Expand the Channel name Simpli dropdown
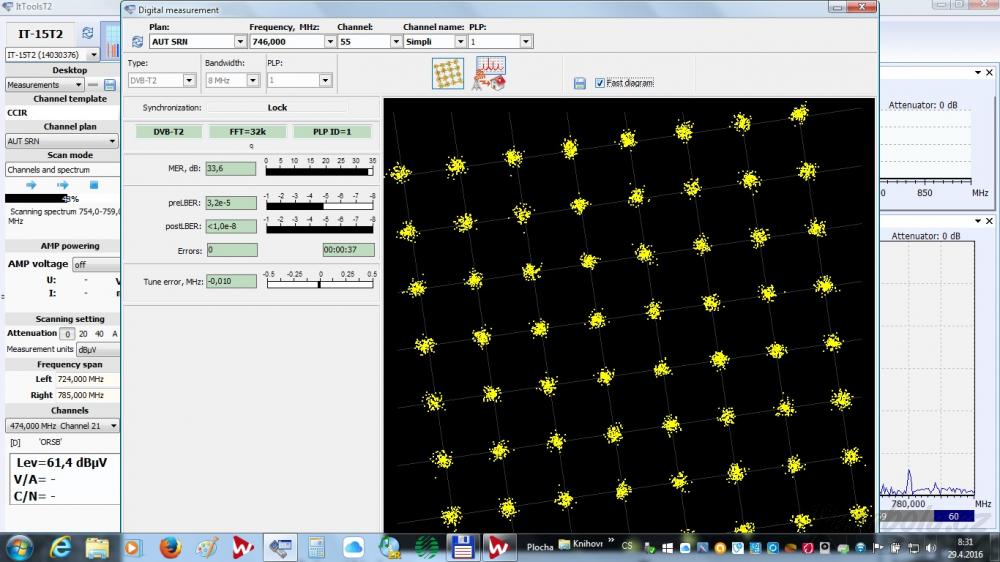Image resolution: width=1000 pixels, height=562 pixels. 460,41
